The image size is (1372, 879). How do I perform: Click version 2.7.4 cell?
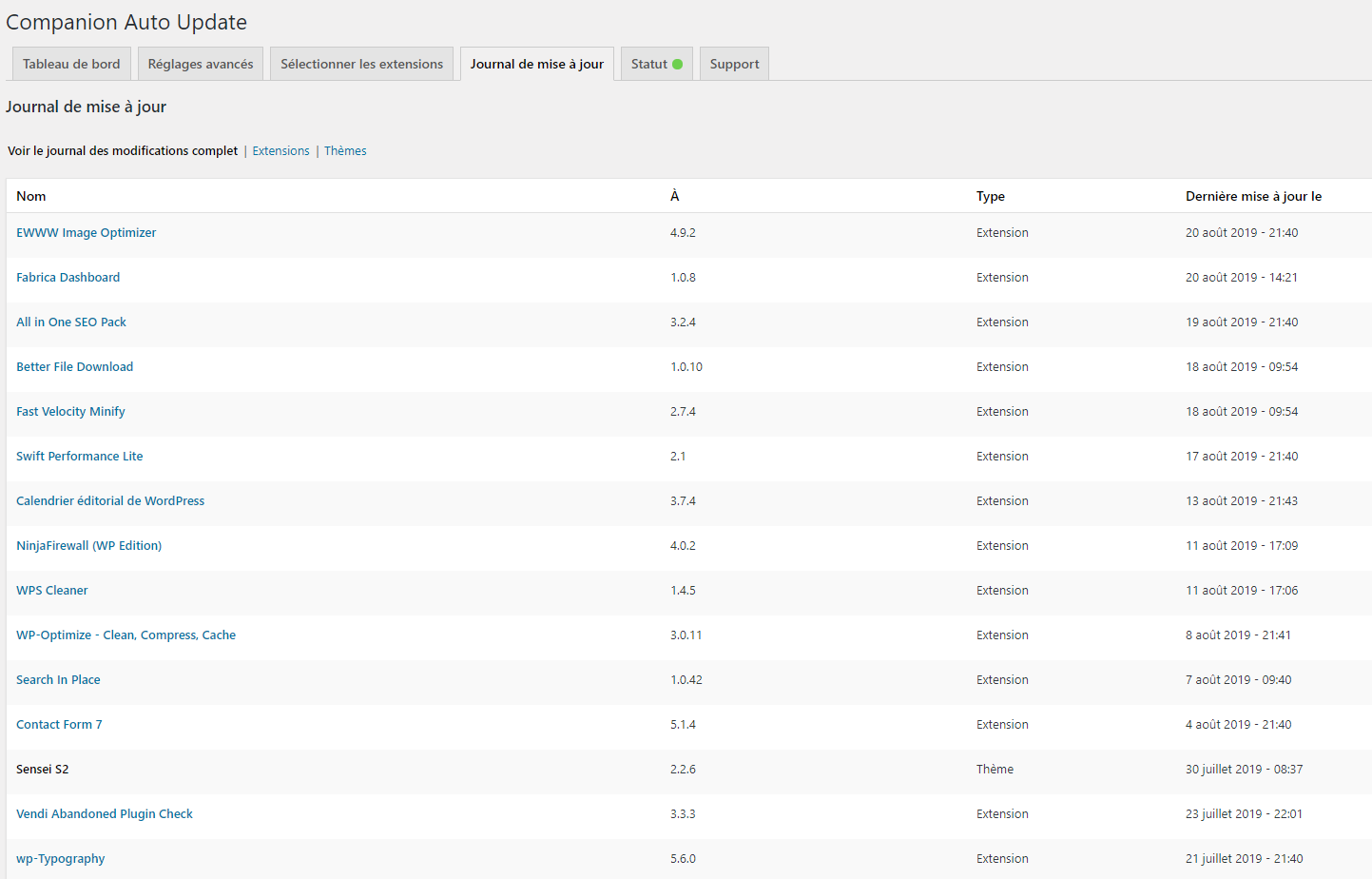point(683,411)
